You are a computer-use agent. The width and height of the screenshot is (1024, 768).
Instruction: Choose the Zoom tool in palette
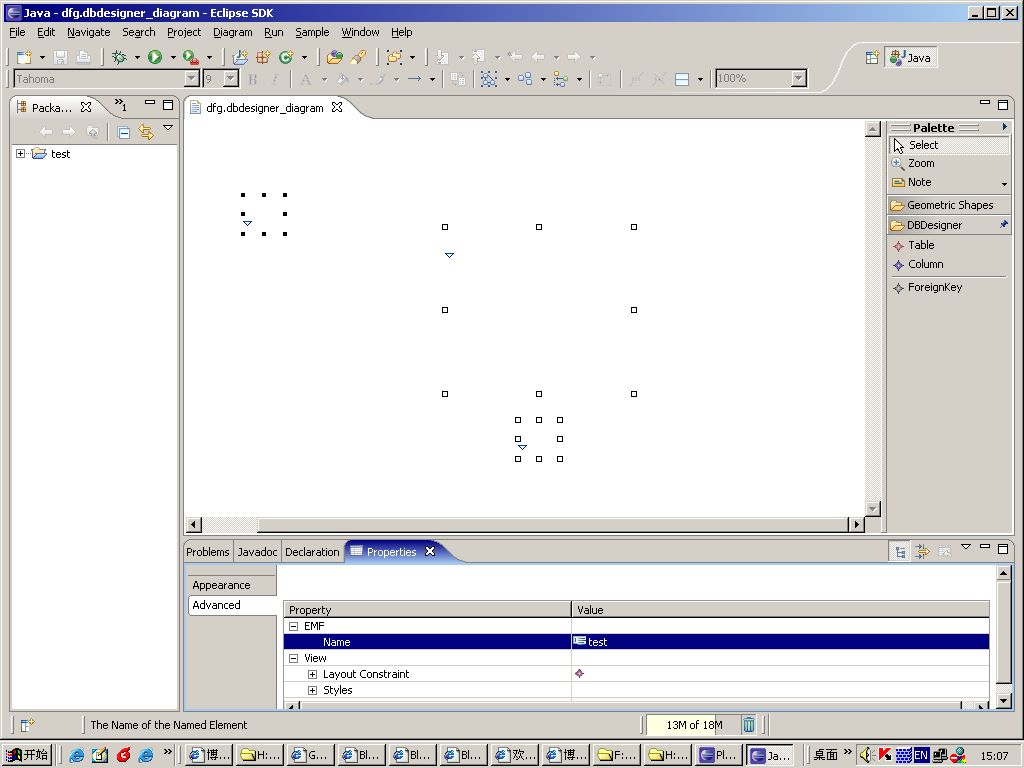921,163
